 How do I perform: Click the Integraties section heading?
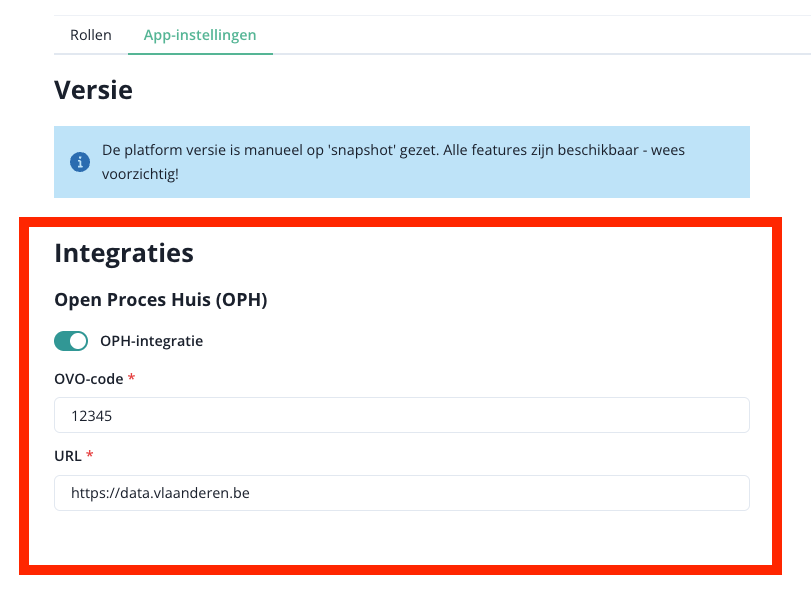point(123,253)
